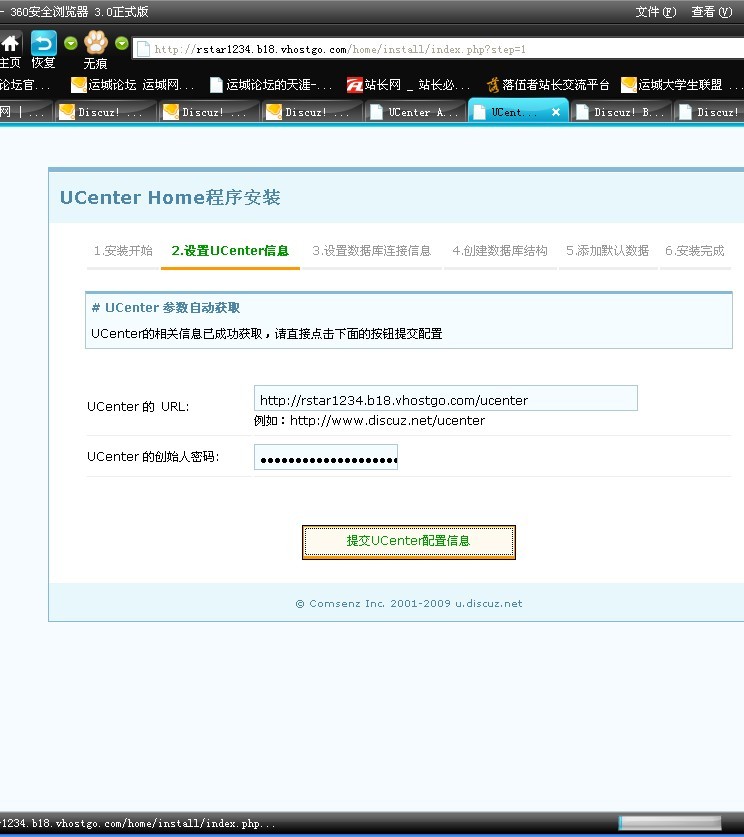Viewport: 744px width, 837px height.
Task: Click step 5.添加默认数据
Action: tap(607, 251)
